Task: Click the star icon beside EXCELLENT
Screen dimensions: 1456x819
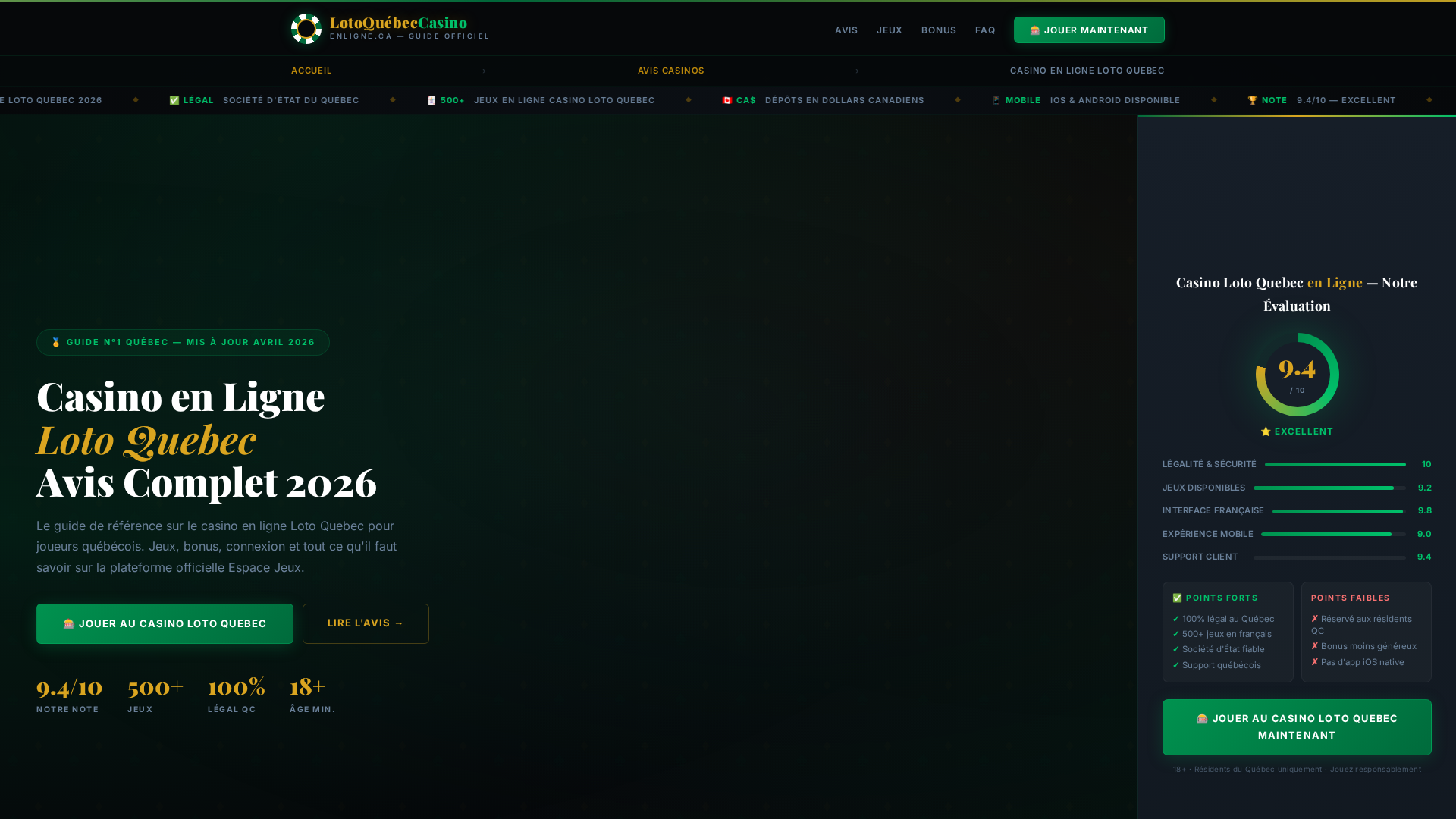Action: coord(1266,431)
